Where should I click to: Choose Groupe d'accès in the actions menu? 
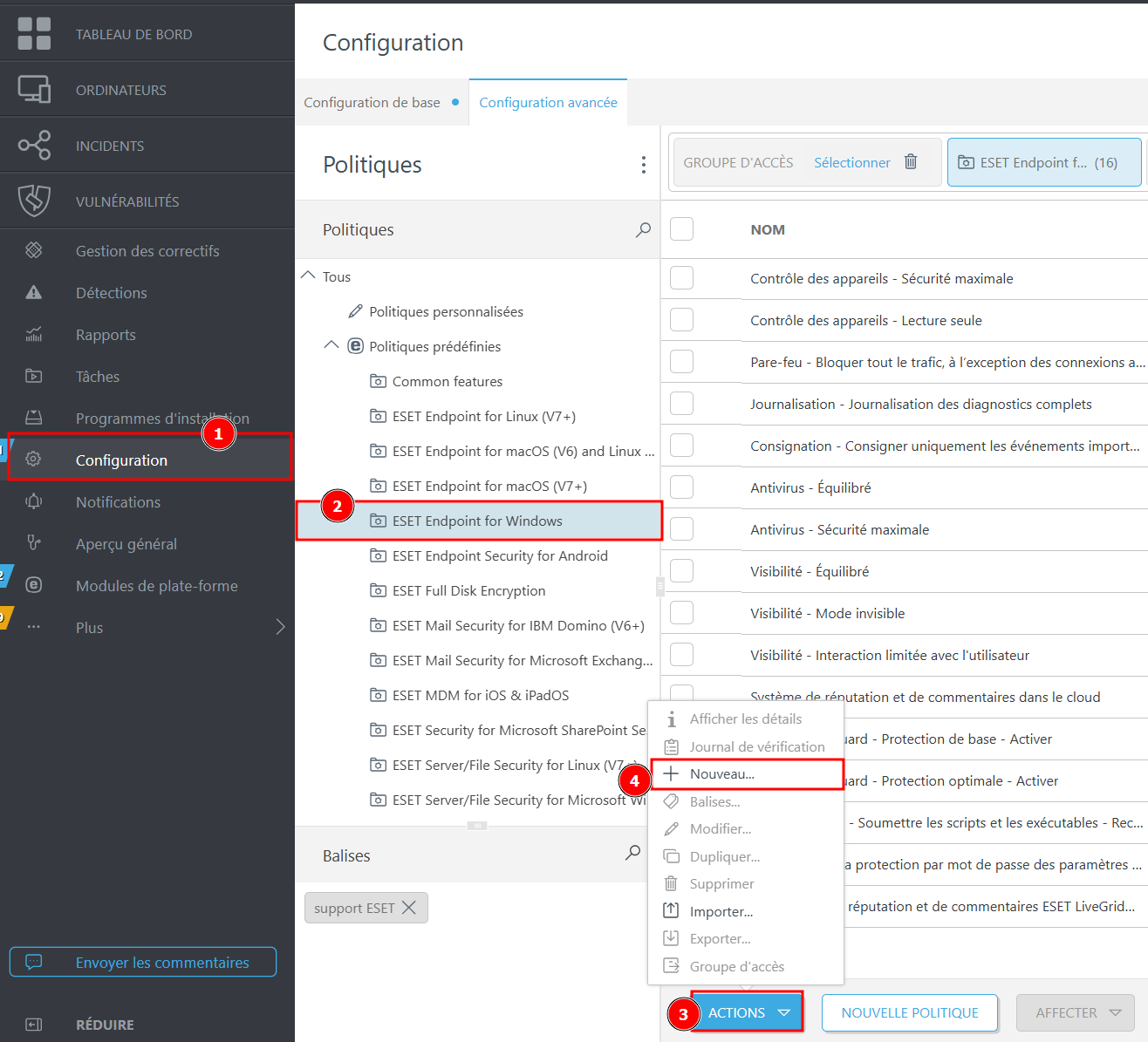[x=746, y=966]
